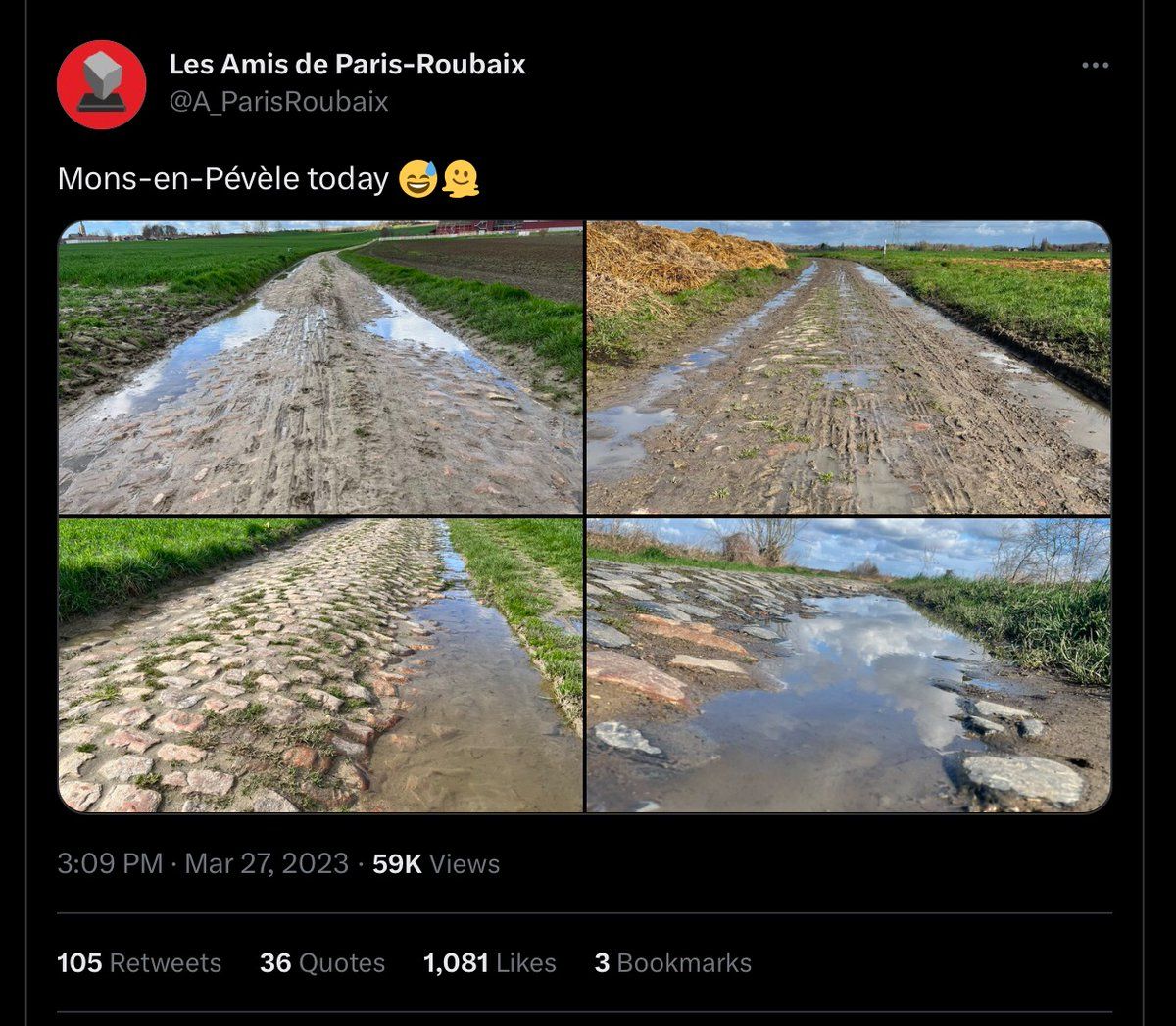1176x1026 pixels.
Task: Enlarge the bottom-left cobblestone close-up photo
Action: [320, 665]
